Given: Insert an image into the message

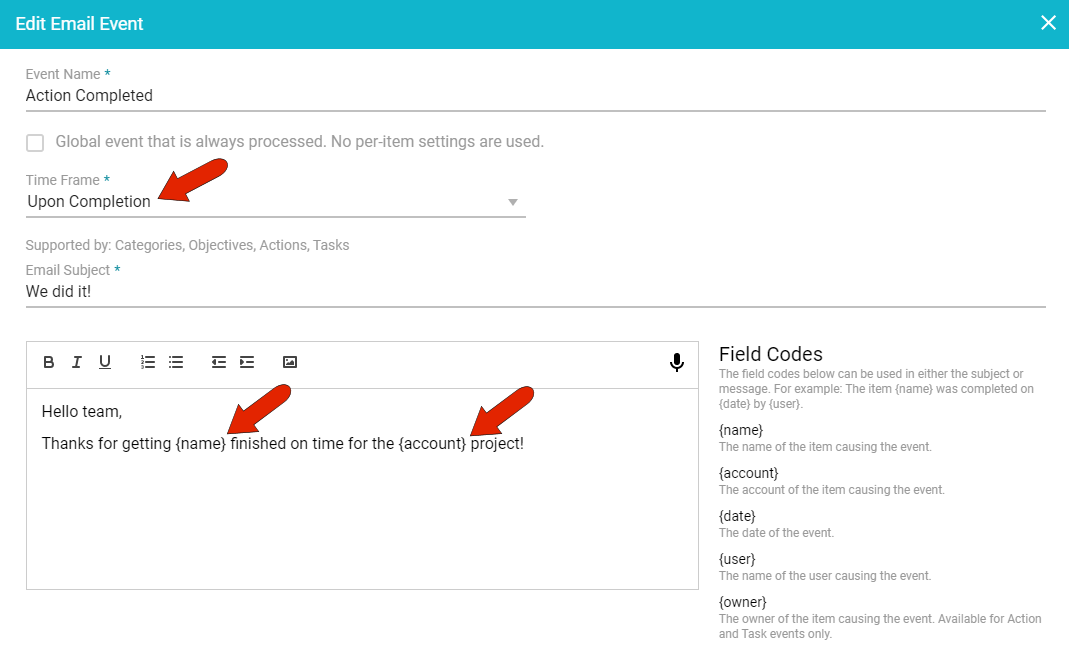Looking at the screenshot, I should (290, 362).
